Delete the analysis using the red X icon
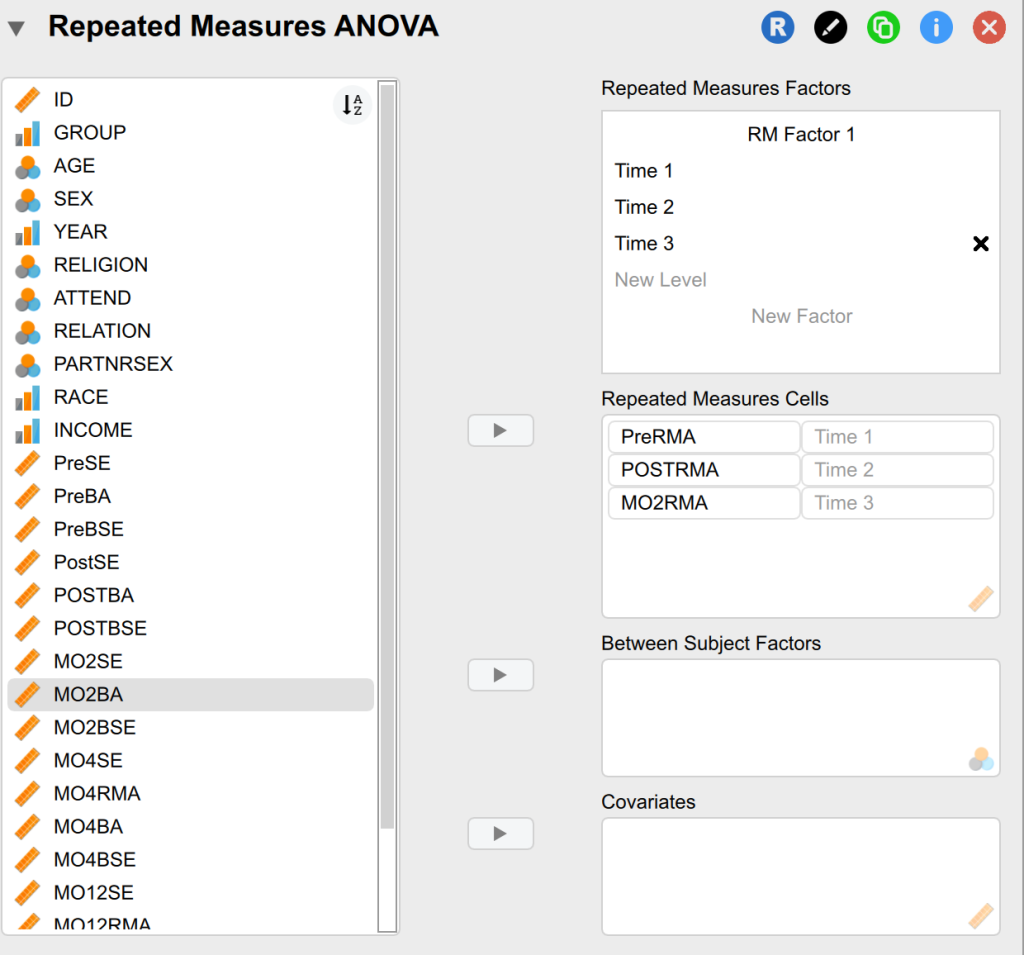Image resolution: width=1024 pixels, height=955 pixels. click(x=989, y=27)
